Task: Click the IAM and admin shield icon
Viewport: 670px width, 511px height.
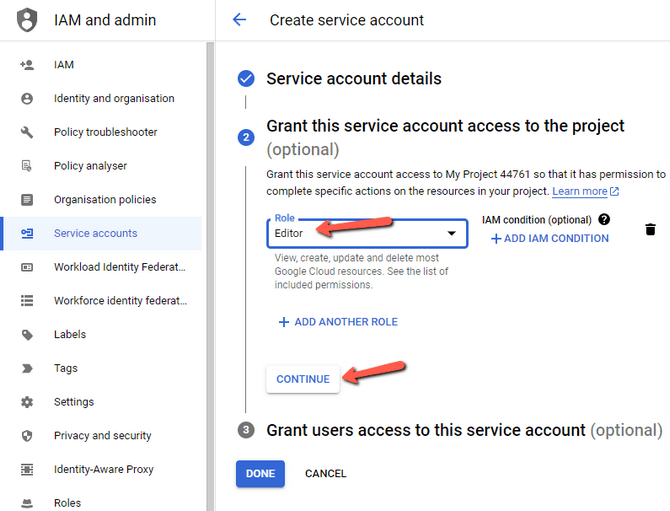Action: 27,20
